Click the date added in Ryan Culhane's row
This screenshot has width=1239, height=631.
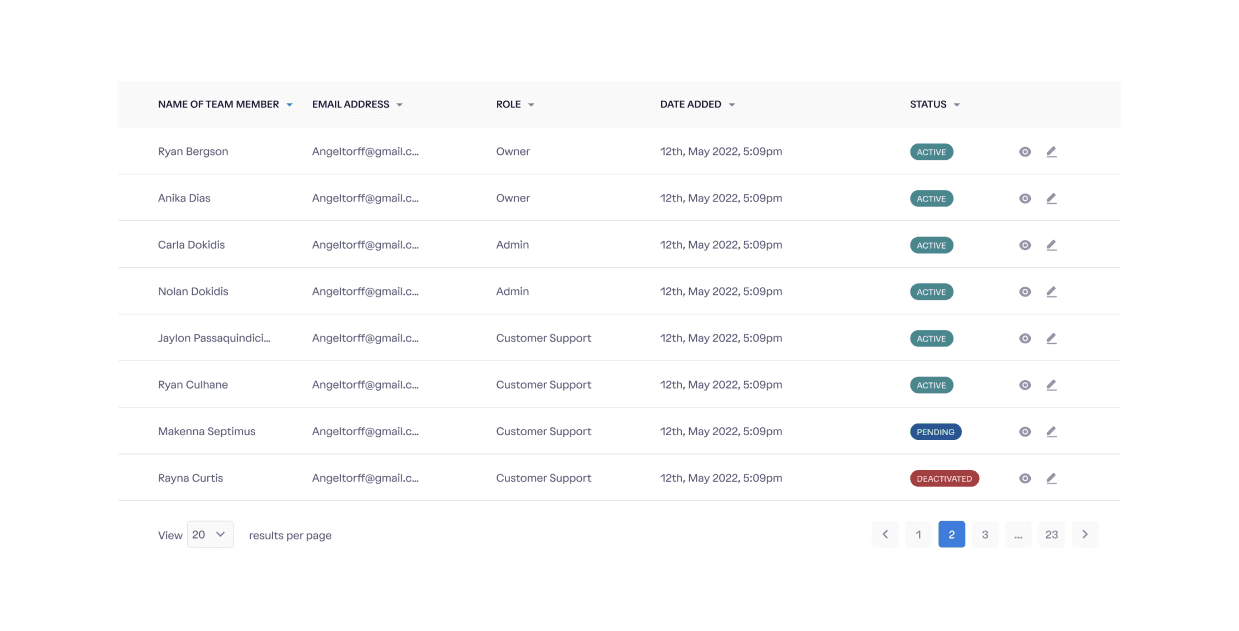coord(721,385)
